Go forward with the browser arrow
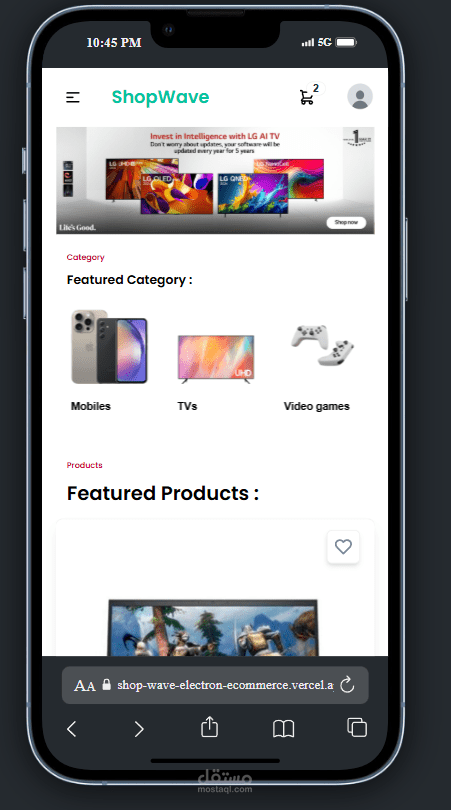The width and height of the screenshot is (451, 810). [x=139, y=729]
